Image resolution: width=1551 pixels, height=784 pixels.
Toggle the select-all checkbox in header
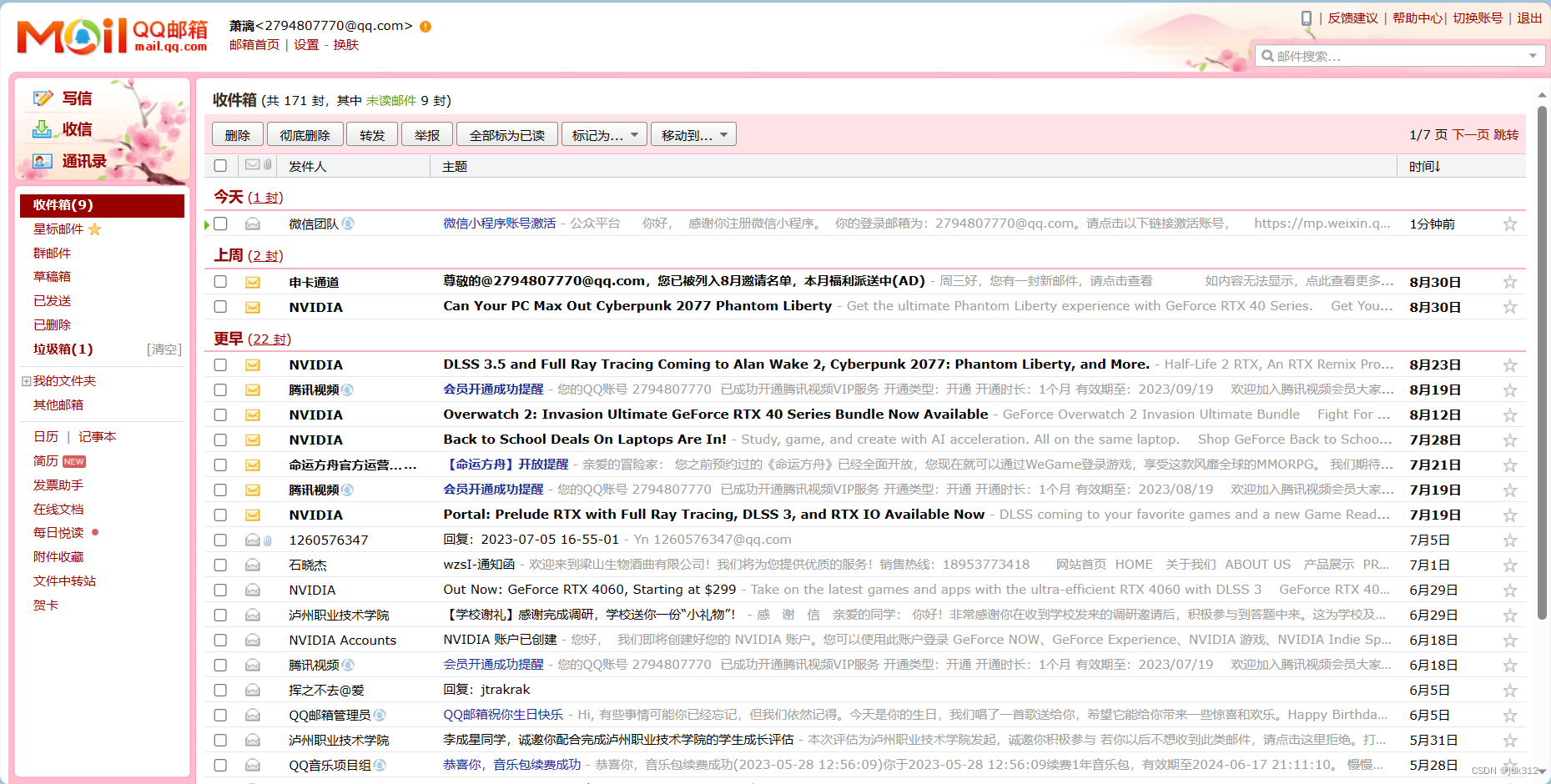point(220,166)
